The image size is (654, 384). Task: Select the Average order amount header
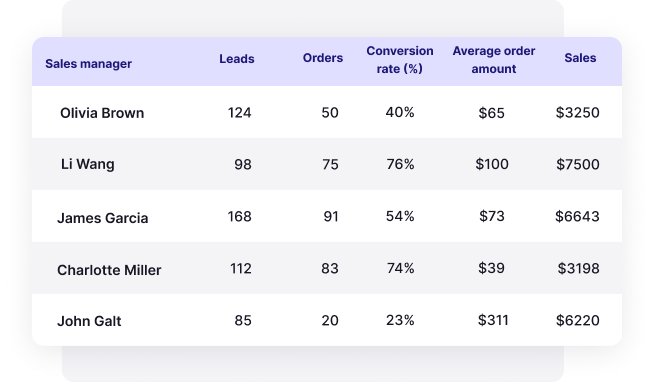(x=494, y=60)
